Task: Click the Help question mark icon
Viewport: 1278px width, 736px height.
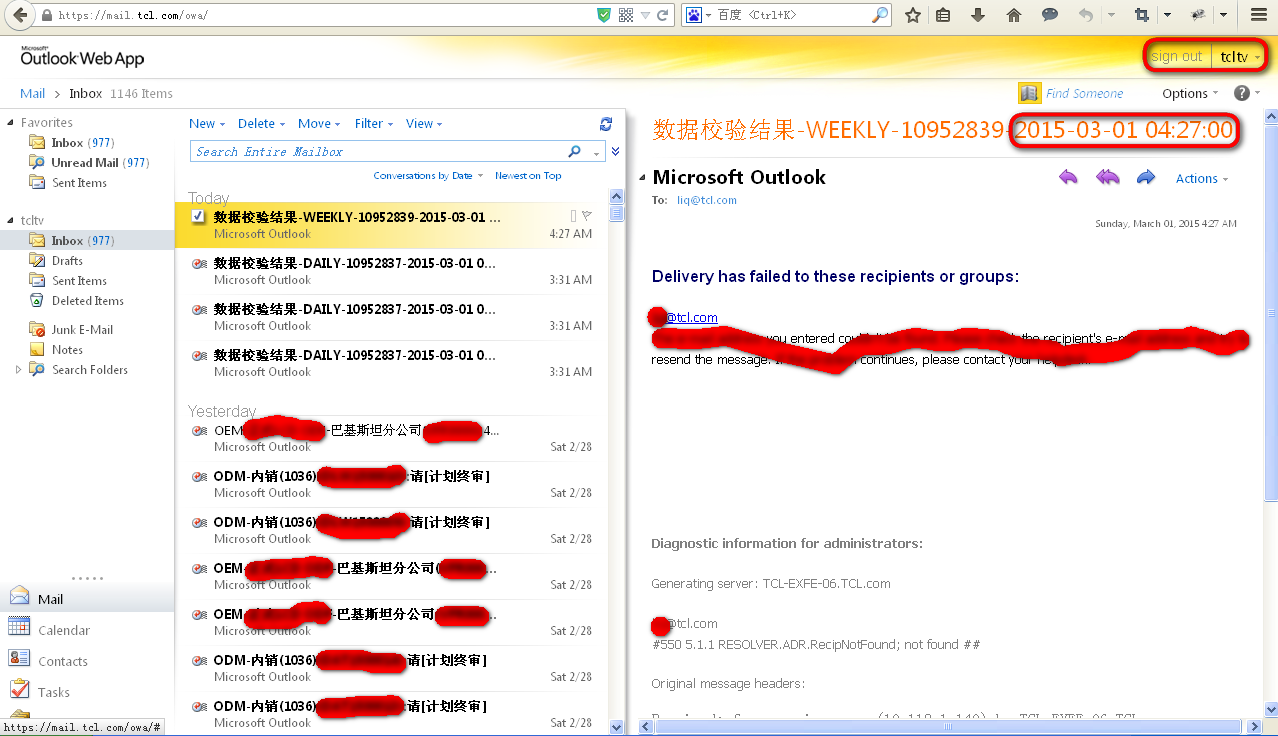Action: click(1242, 93)
